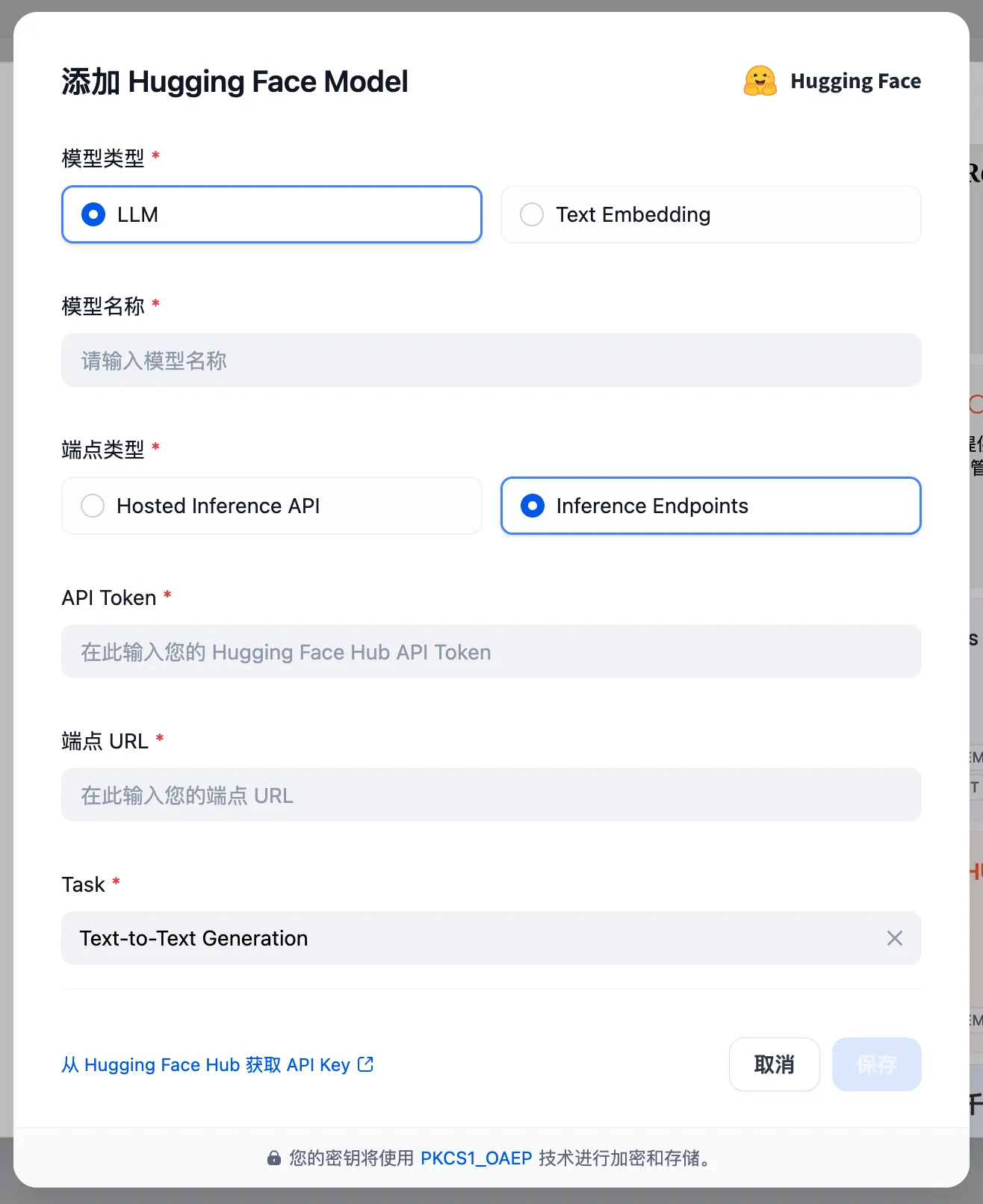
Task: Open the PKCS1_OAEP link
Action: pyautogui.click(x=476, y=1158)
